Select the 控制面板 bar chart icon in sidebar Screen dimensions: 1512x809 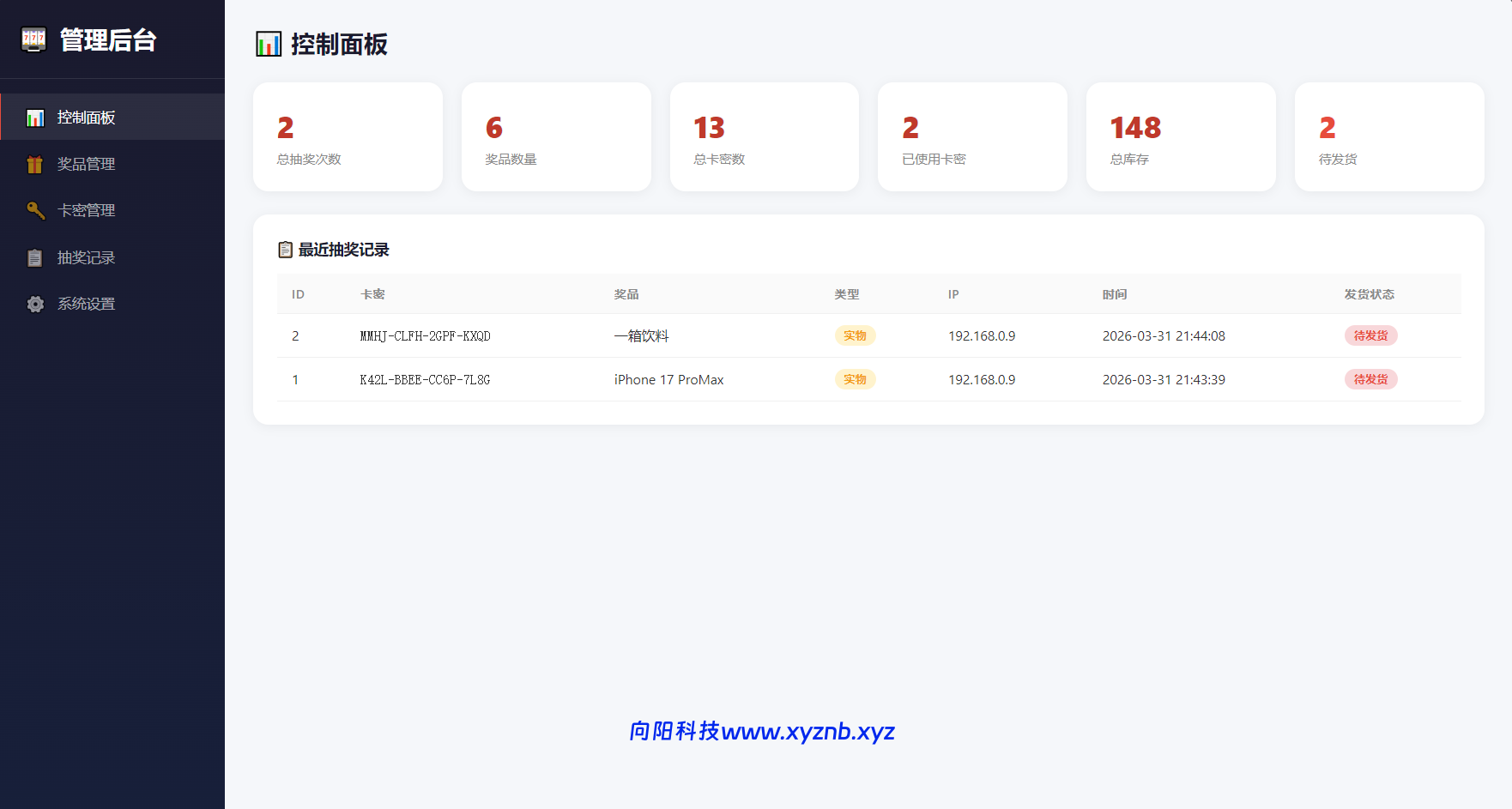pyautogui.click(x=35, y=118)
